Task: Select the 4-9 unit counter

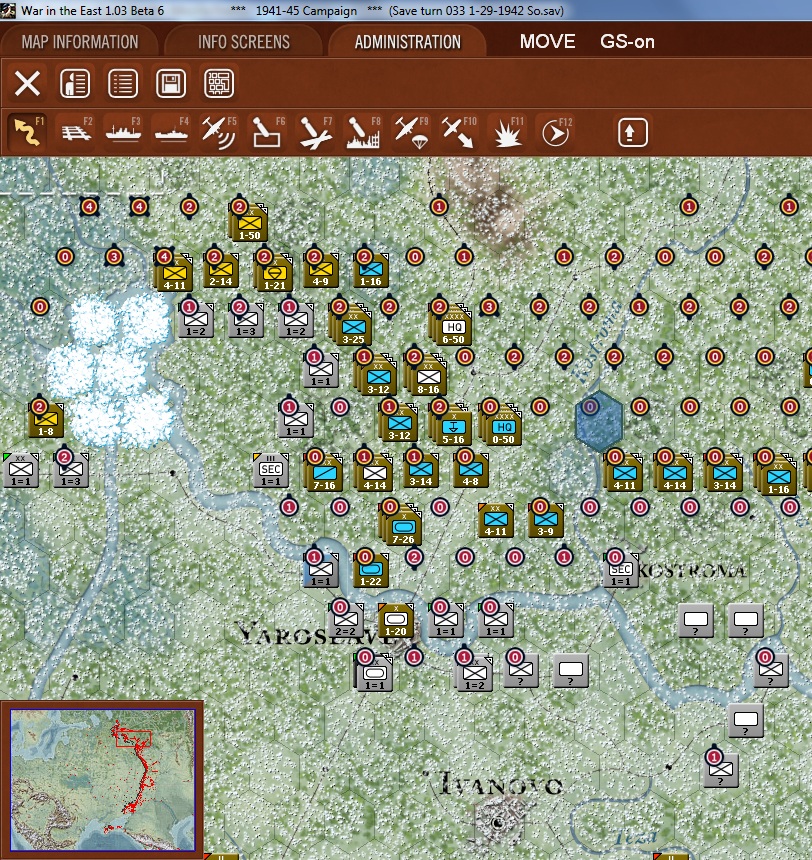Action: (x=320, y=270)
